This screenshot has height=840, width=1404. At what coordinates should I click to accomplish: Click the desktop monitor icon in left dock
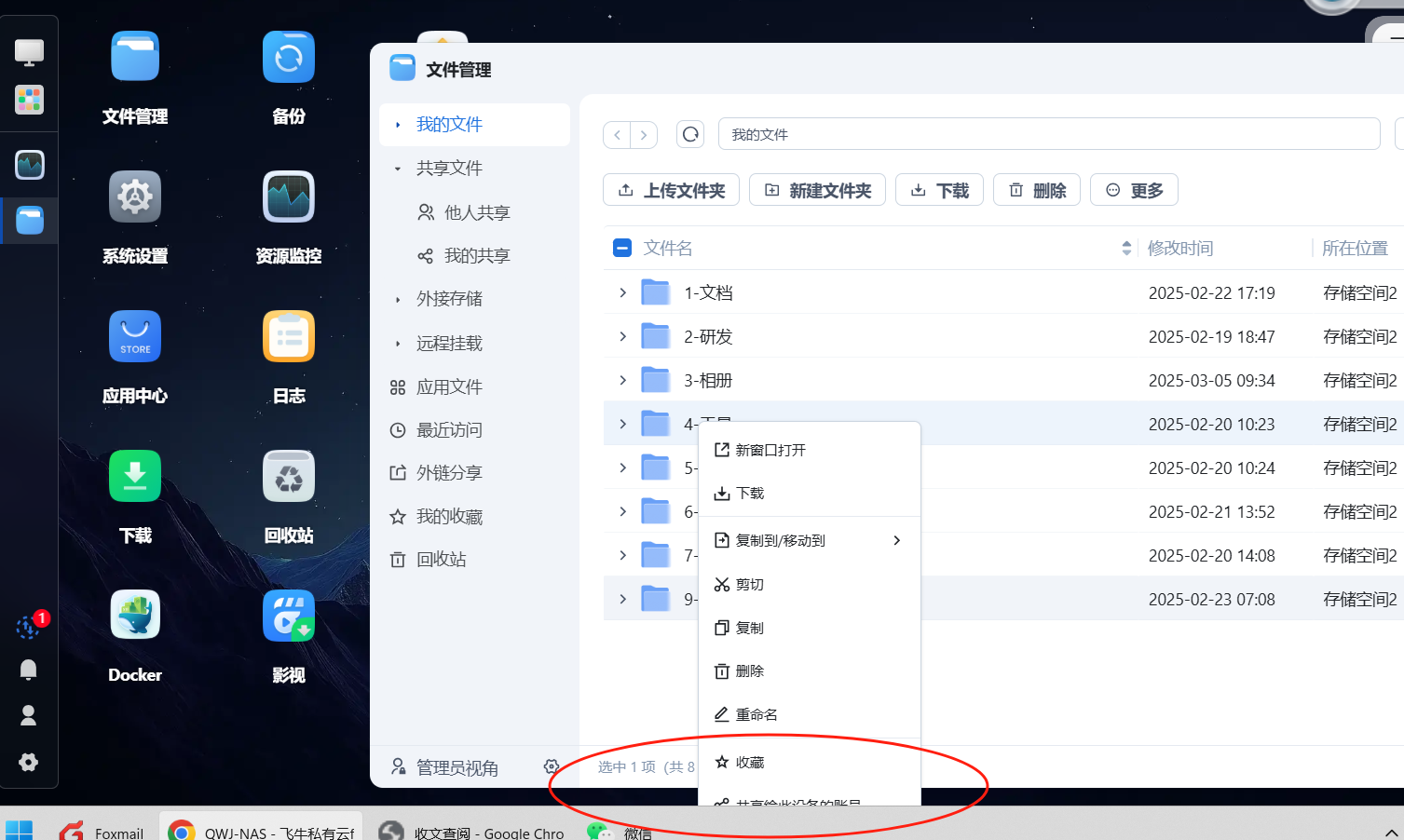29,52
